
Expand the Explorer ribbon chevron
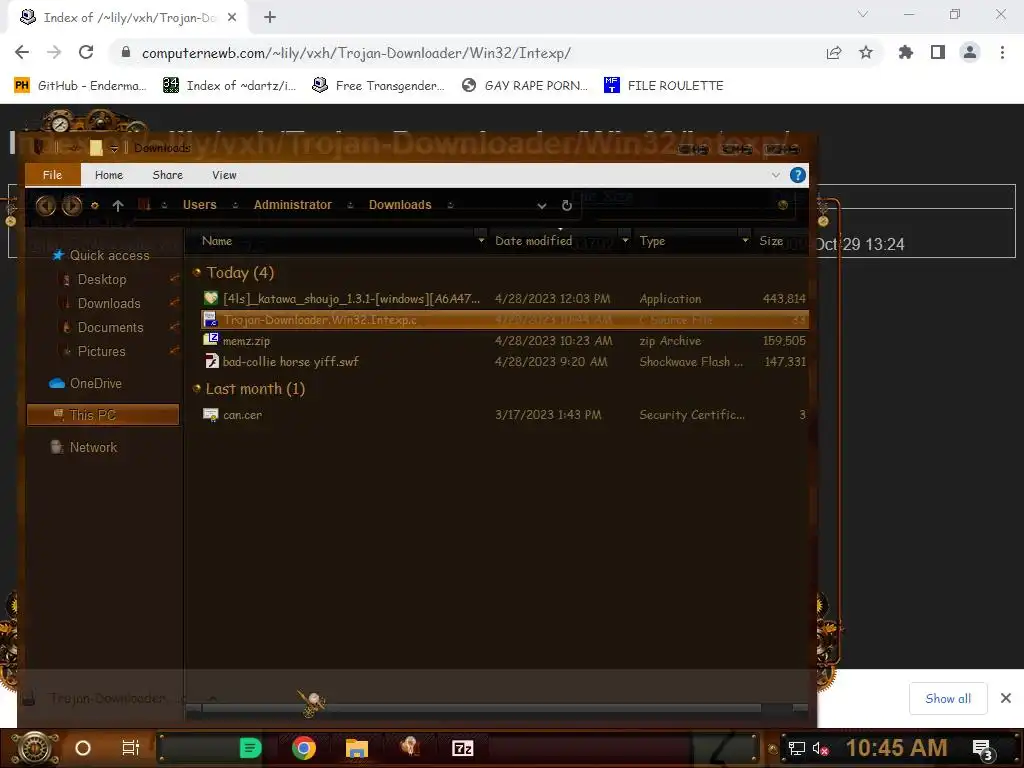775,175
